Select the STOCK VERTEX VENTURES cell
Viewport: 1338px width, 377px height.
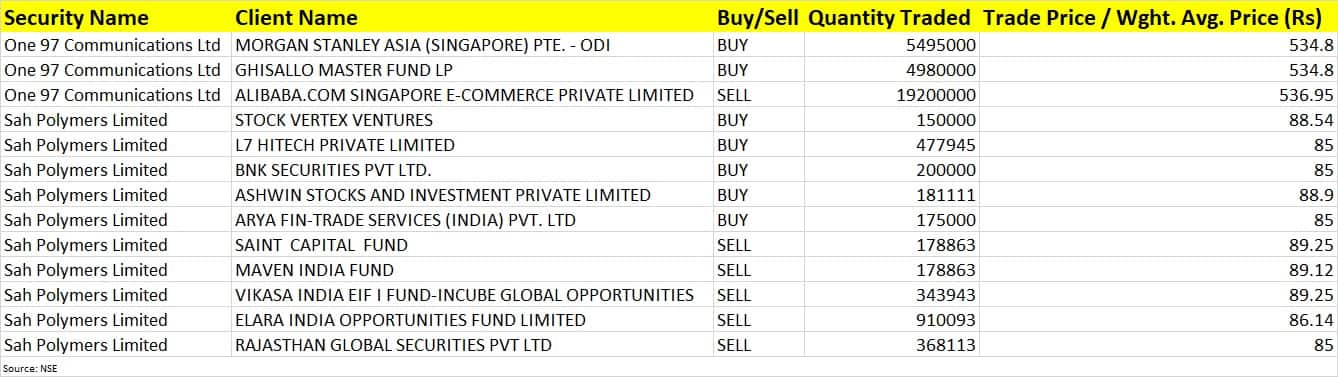[x=472, y=120]
